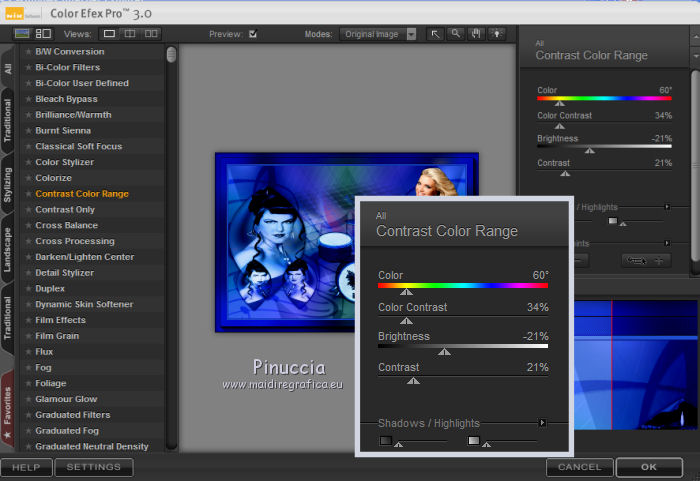Click the Nik Software logo
The image size is (700, 481).
[22, 13]
